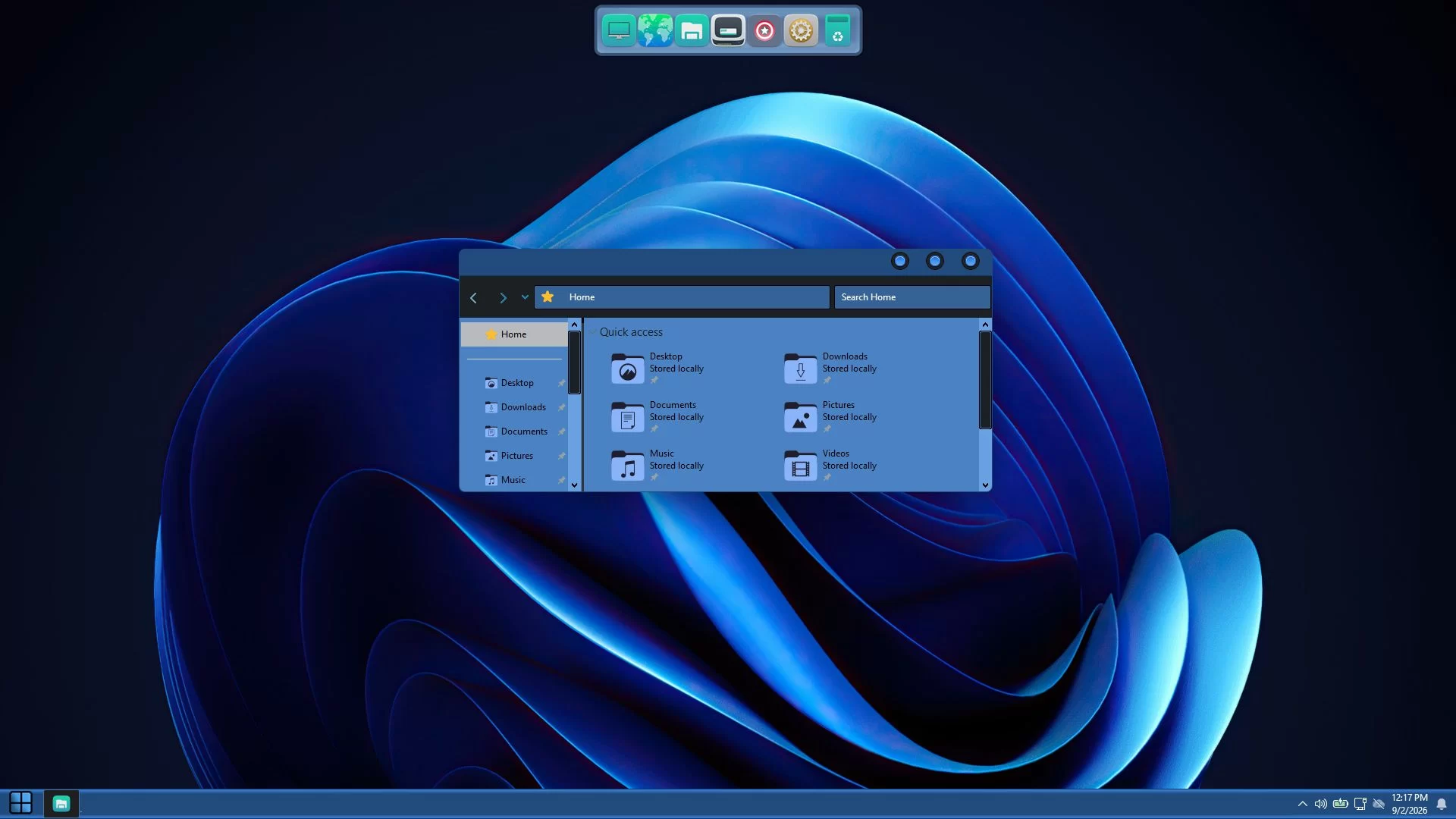This screenshot has width=1456, height=819.
Task: Open the recent locations dropdown arrow
Action: 525,297
